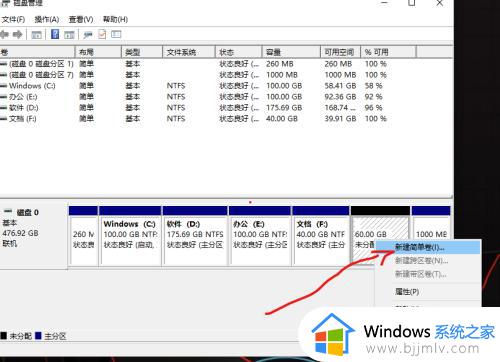The image size is (500, 362).
Task: Select the 办公 (E:) partition block in disk map
Action: click(260, 236)
